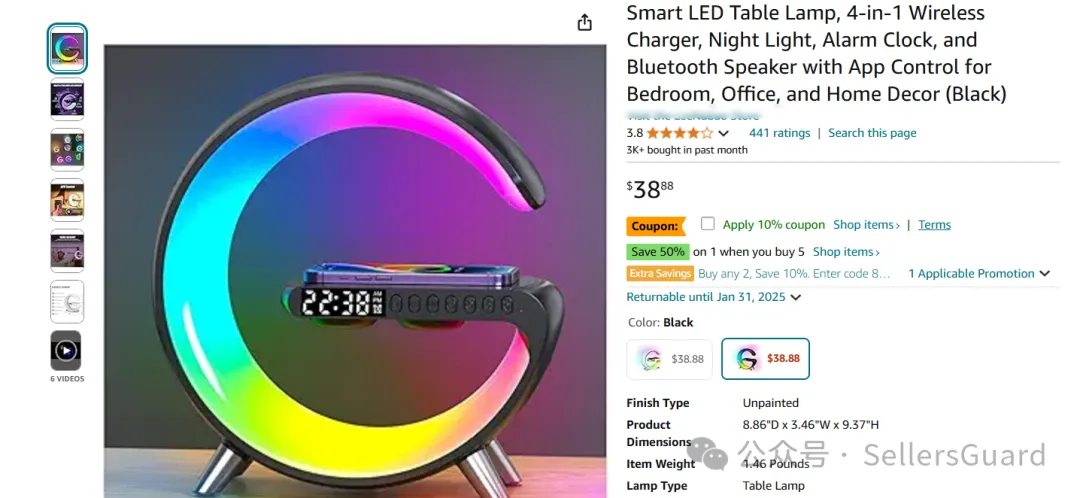View the third thumbnail showing multiple lamps

point(67,149)
